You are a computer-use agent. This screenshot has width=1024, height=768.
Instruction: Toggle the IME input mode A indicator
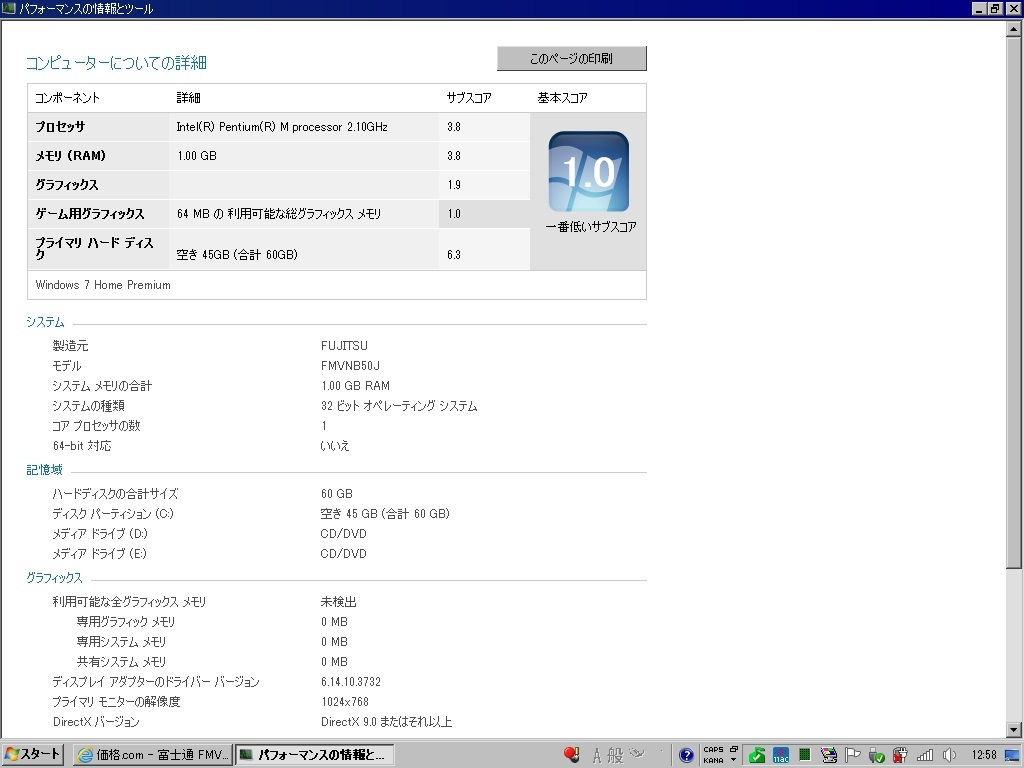tap(596, 756)
